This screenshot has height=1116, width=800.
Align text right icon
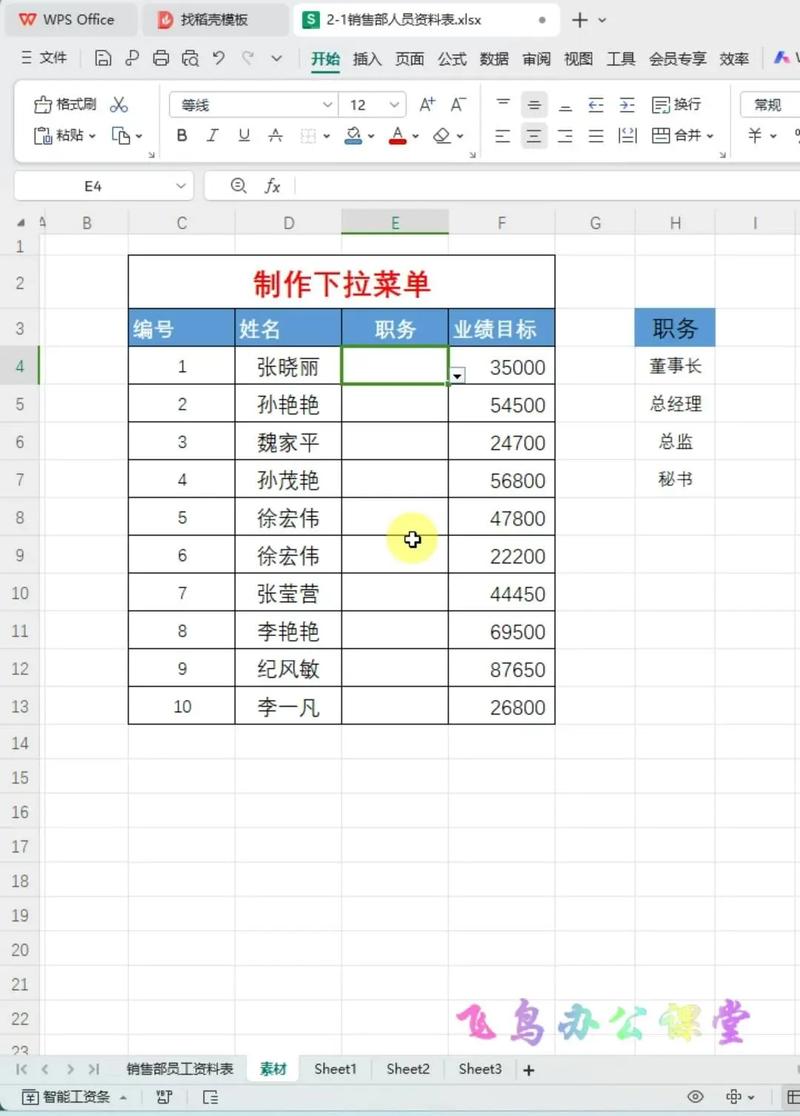565,135
